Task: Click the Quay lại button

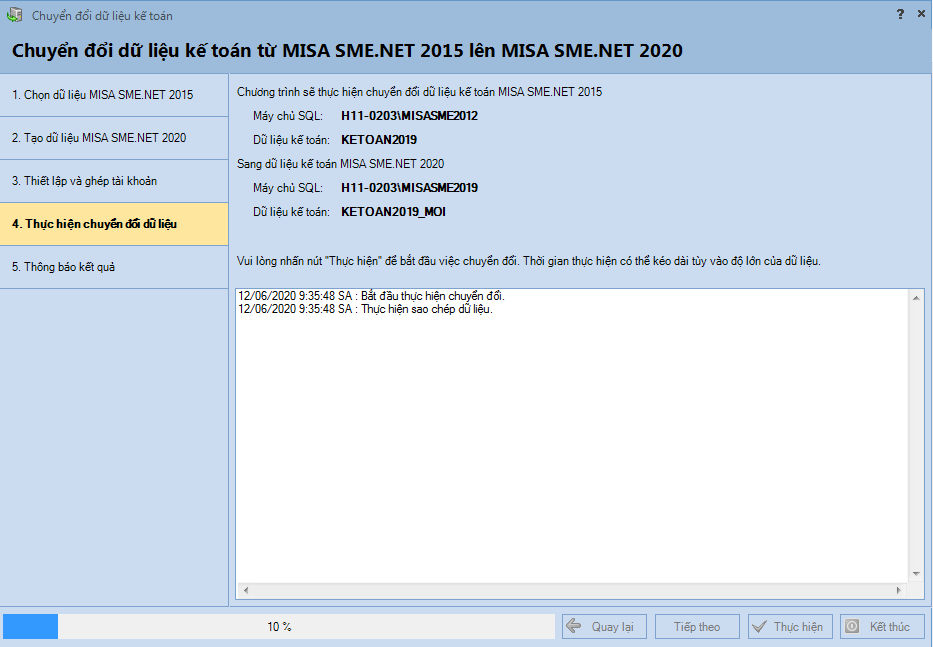Action: click(x=605, y=627)
